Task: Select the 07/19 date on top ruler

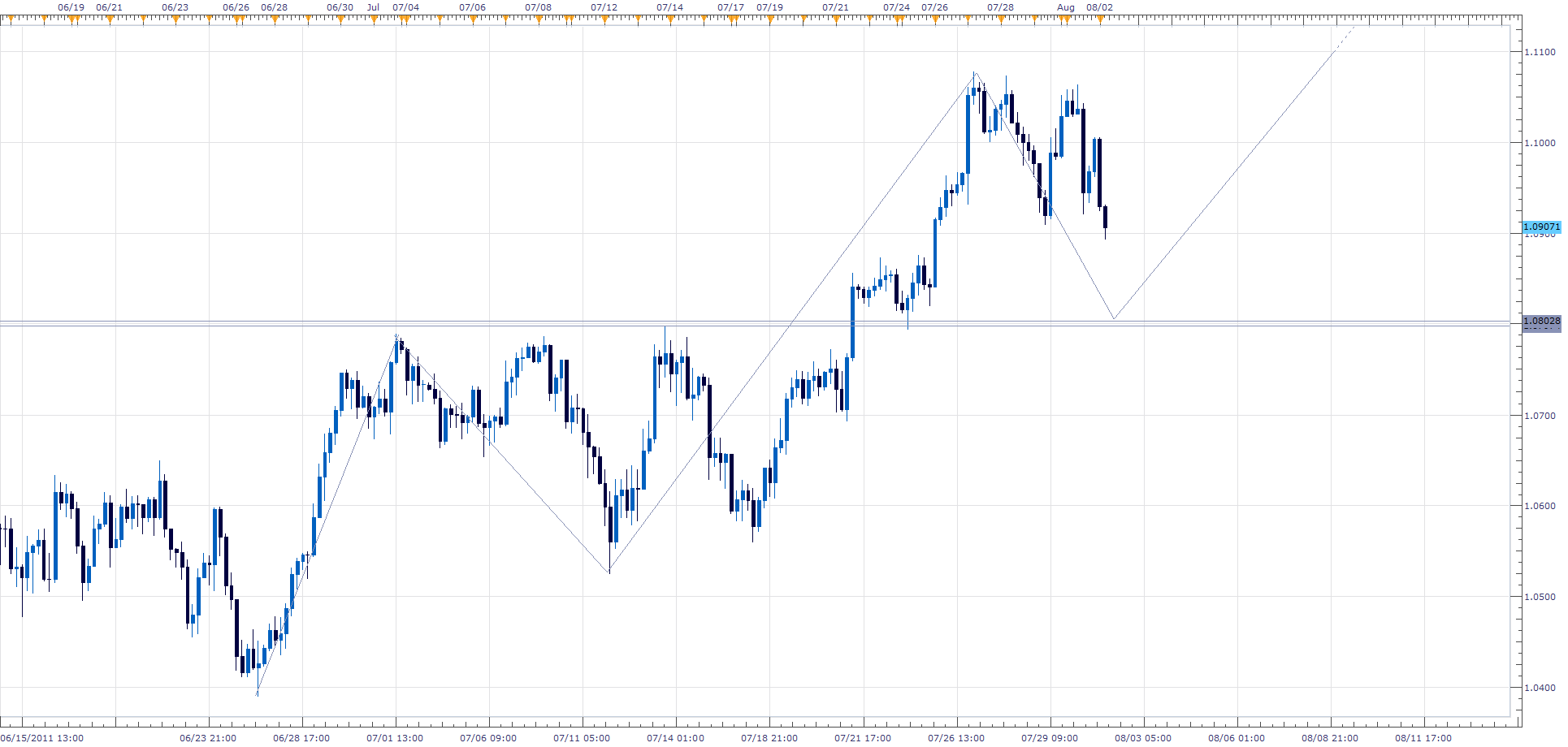Action: click(x=769, y=7)
